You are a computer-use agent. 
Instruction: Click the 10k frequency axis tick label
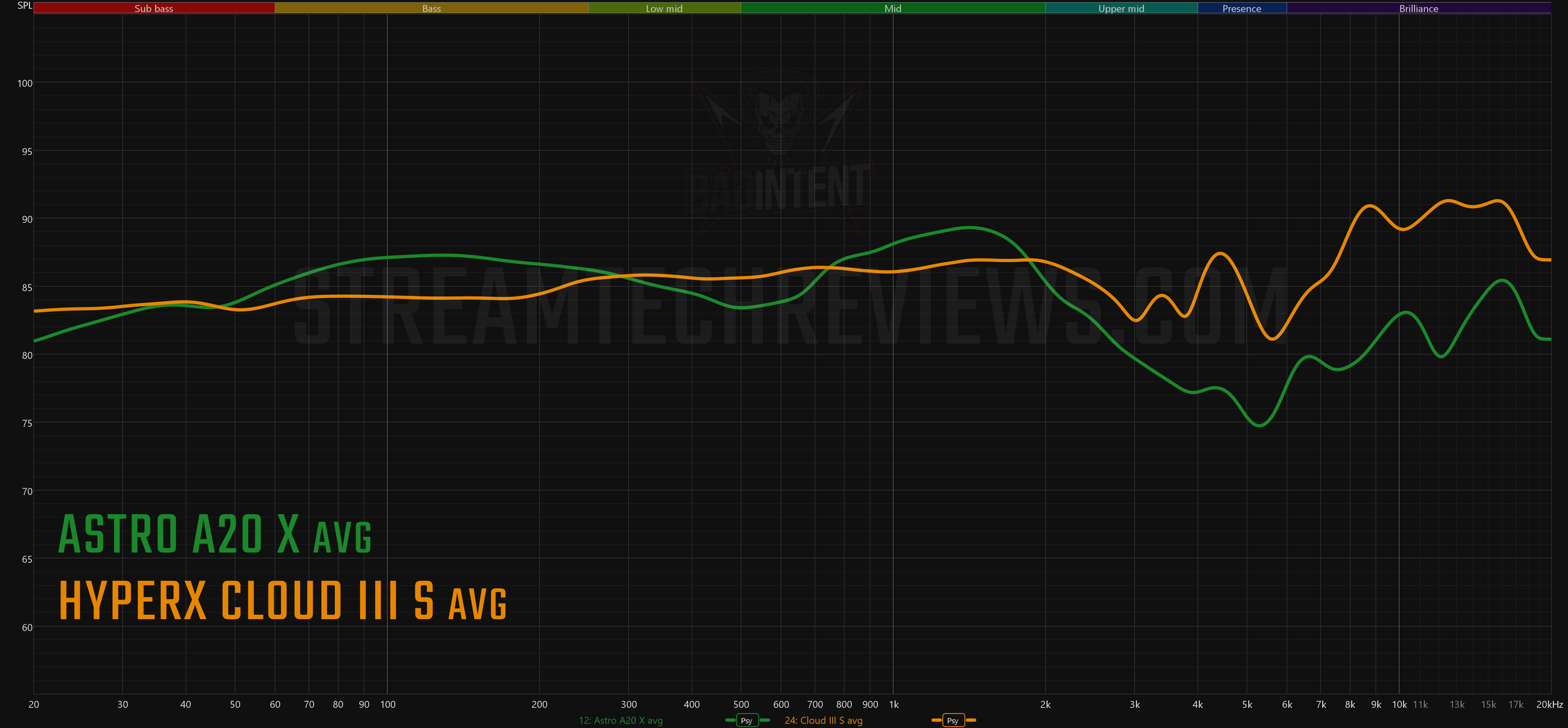(x=1399, y=705)
